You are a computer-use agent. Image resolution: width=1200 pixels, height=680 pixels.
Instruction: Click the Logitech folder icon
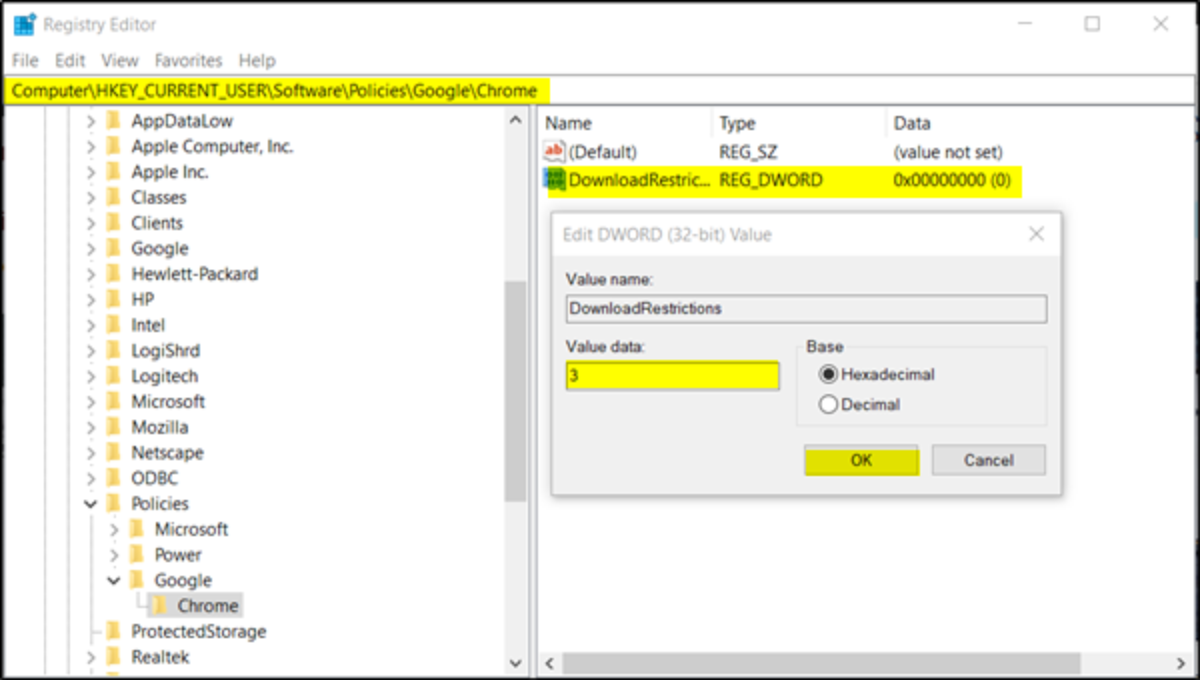click(116, 376)
